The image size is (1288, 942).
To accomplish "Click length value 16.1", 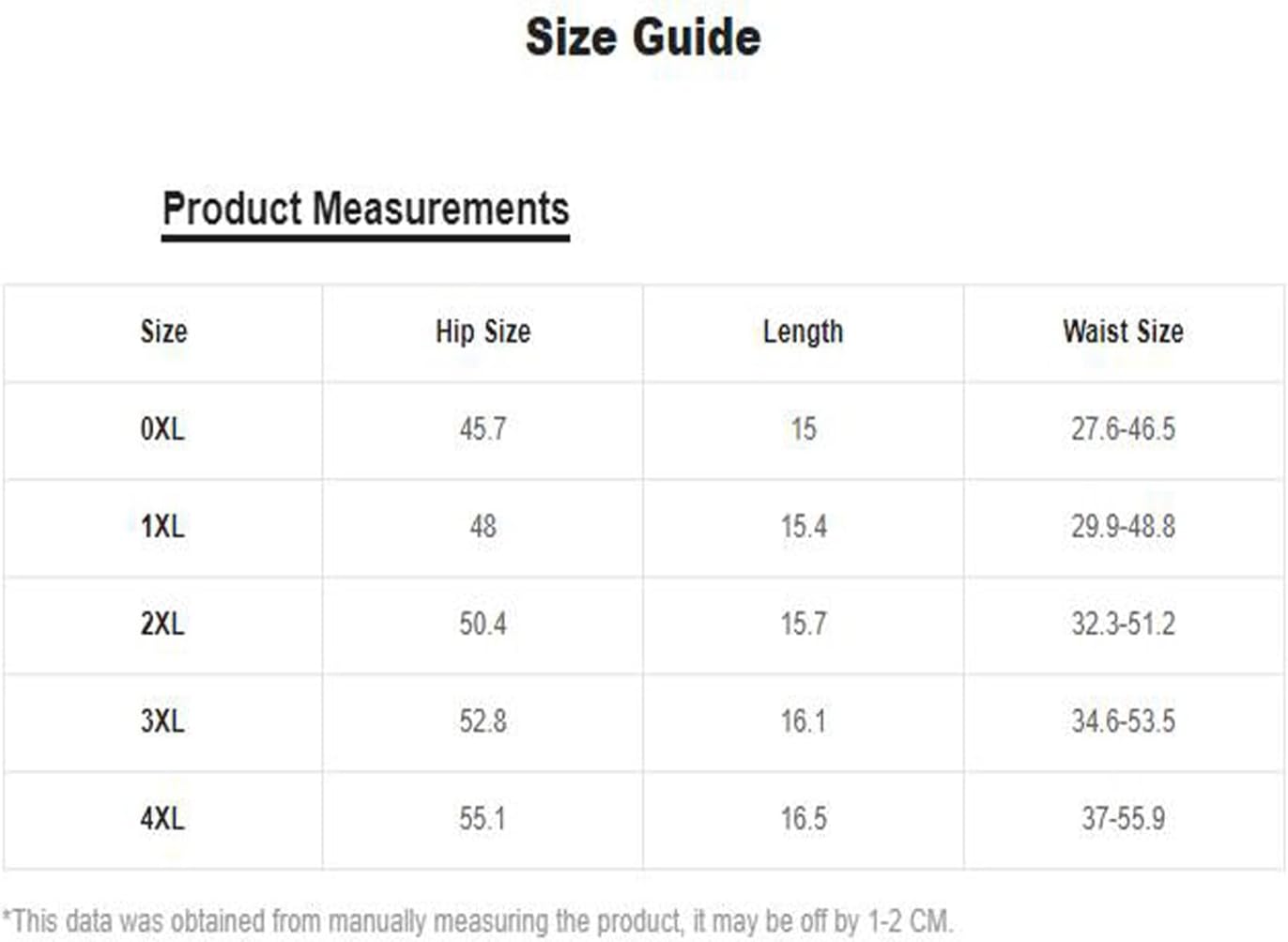I will 804,721.
